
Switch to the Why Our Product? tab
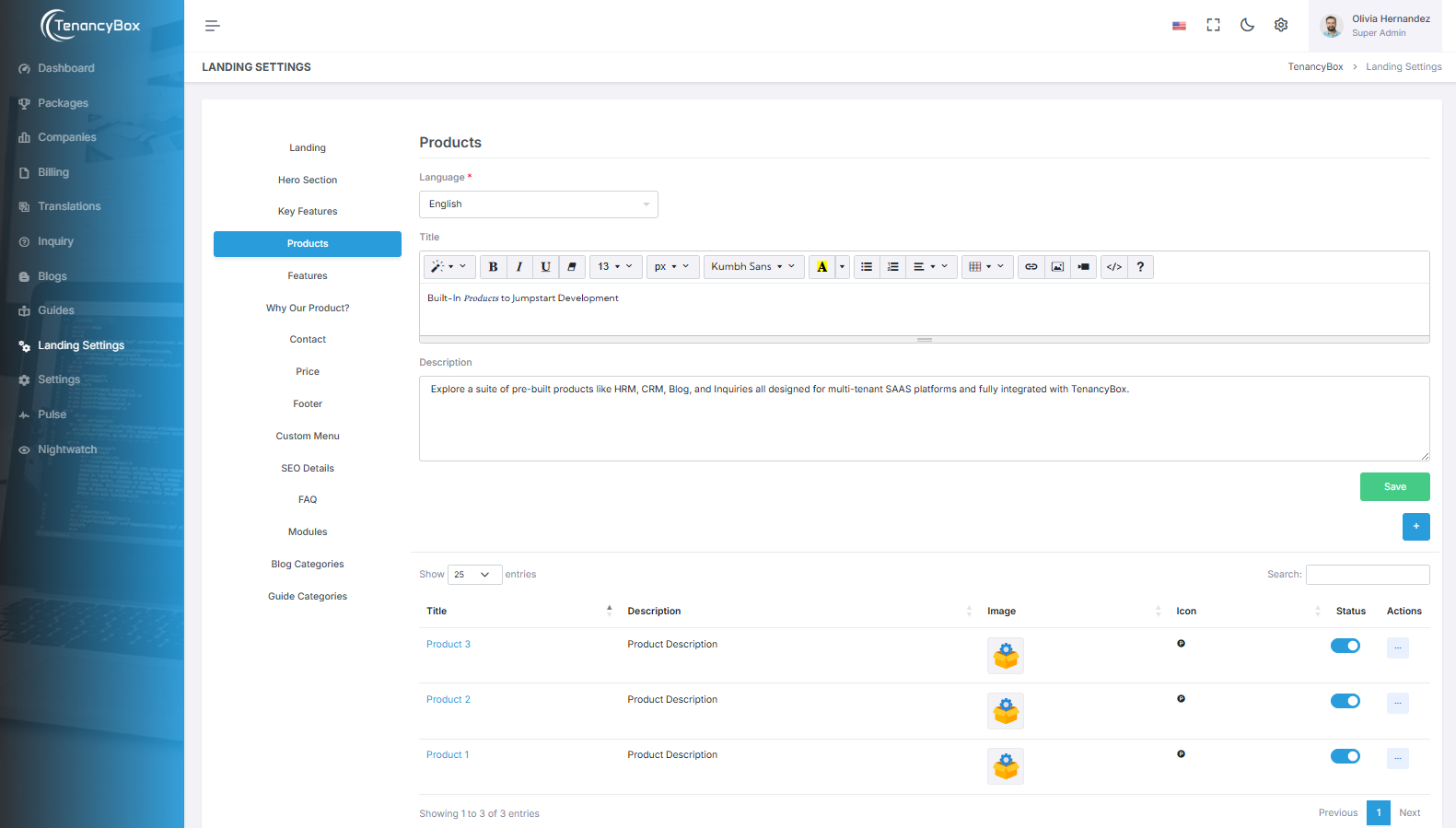coord(308,309)
